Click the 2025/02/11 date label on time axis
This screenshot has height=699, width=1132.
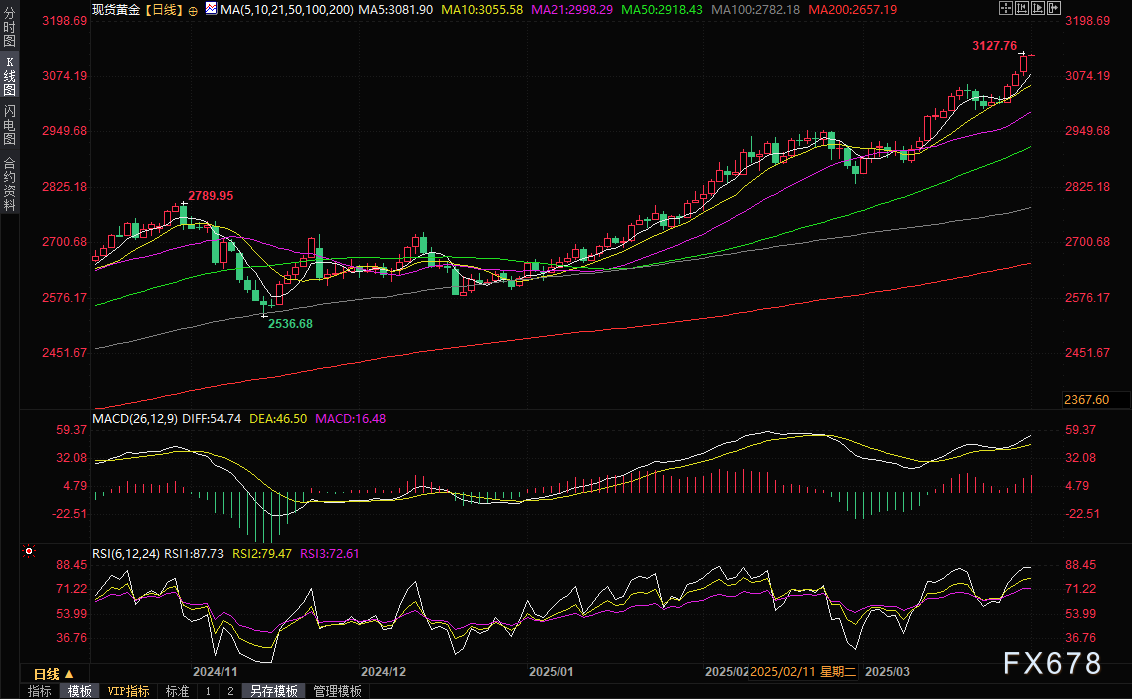[x=783, y=671]
